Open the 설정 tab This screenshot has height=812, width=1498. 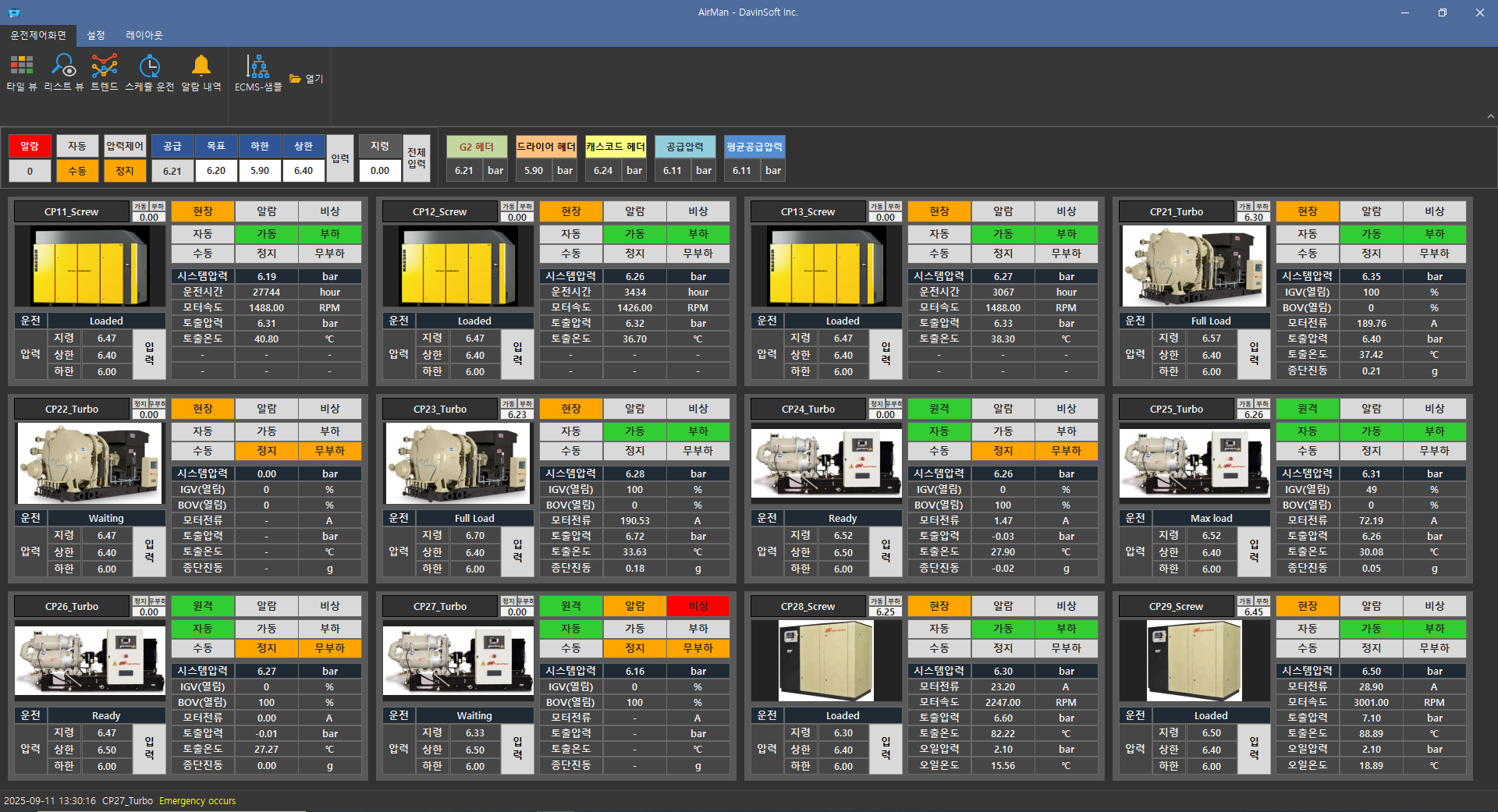95,35
